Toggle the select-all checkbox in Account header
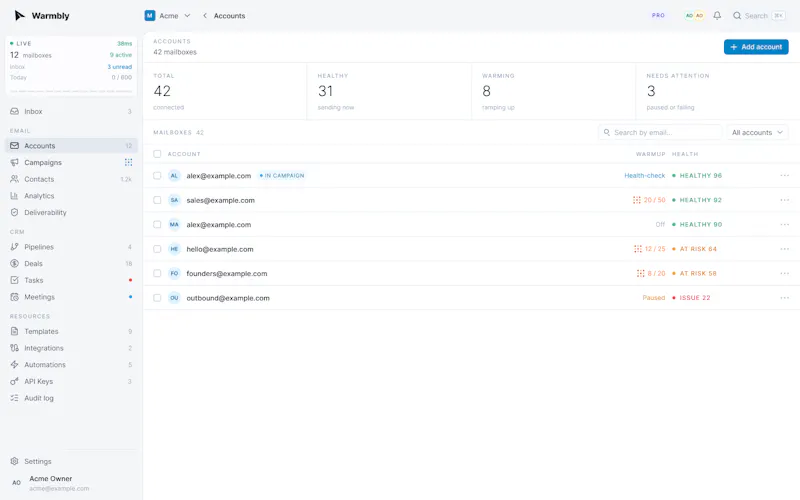This screenshot has height=500, width=800. 157,154
